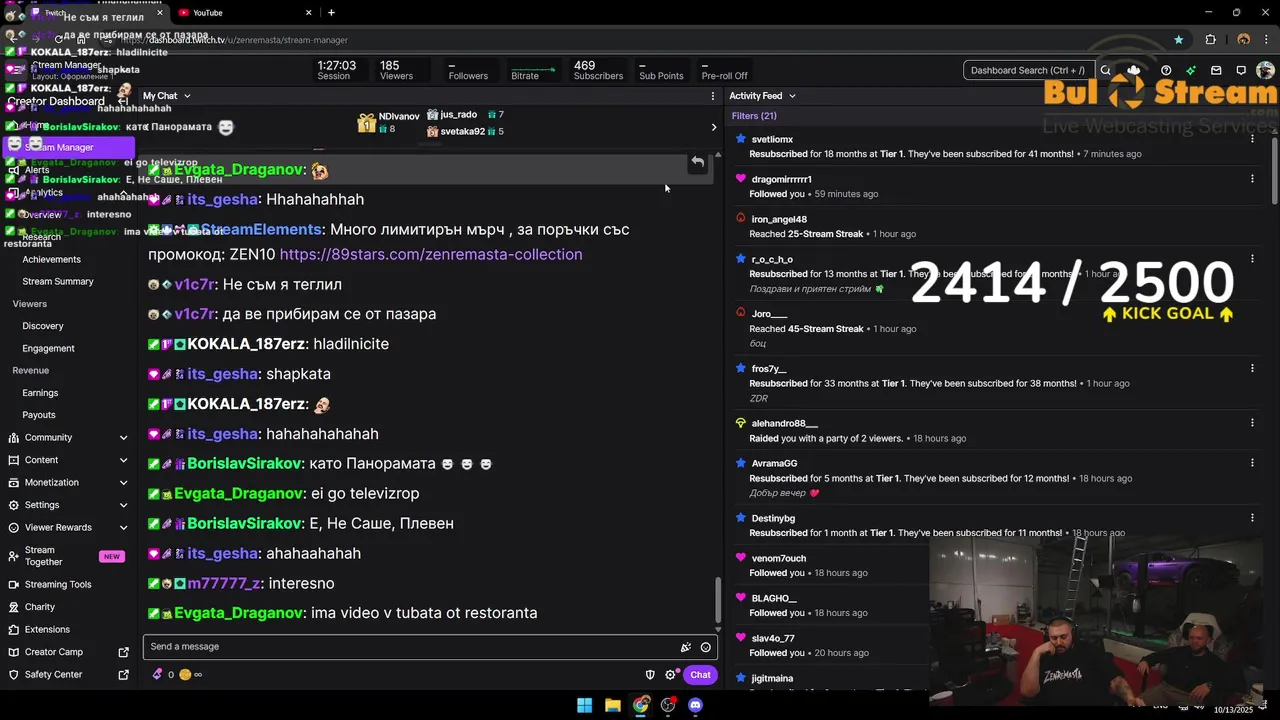Open options for fros7y__ activity entry

1252,368
